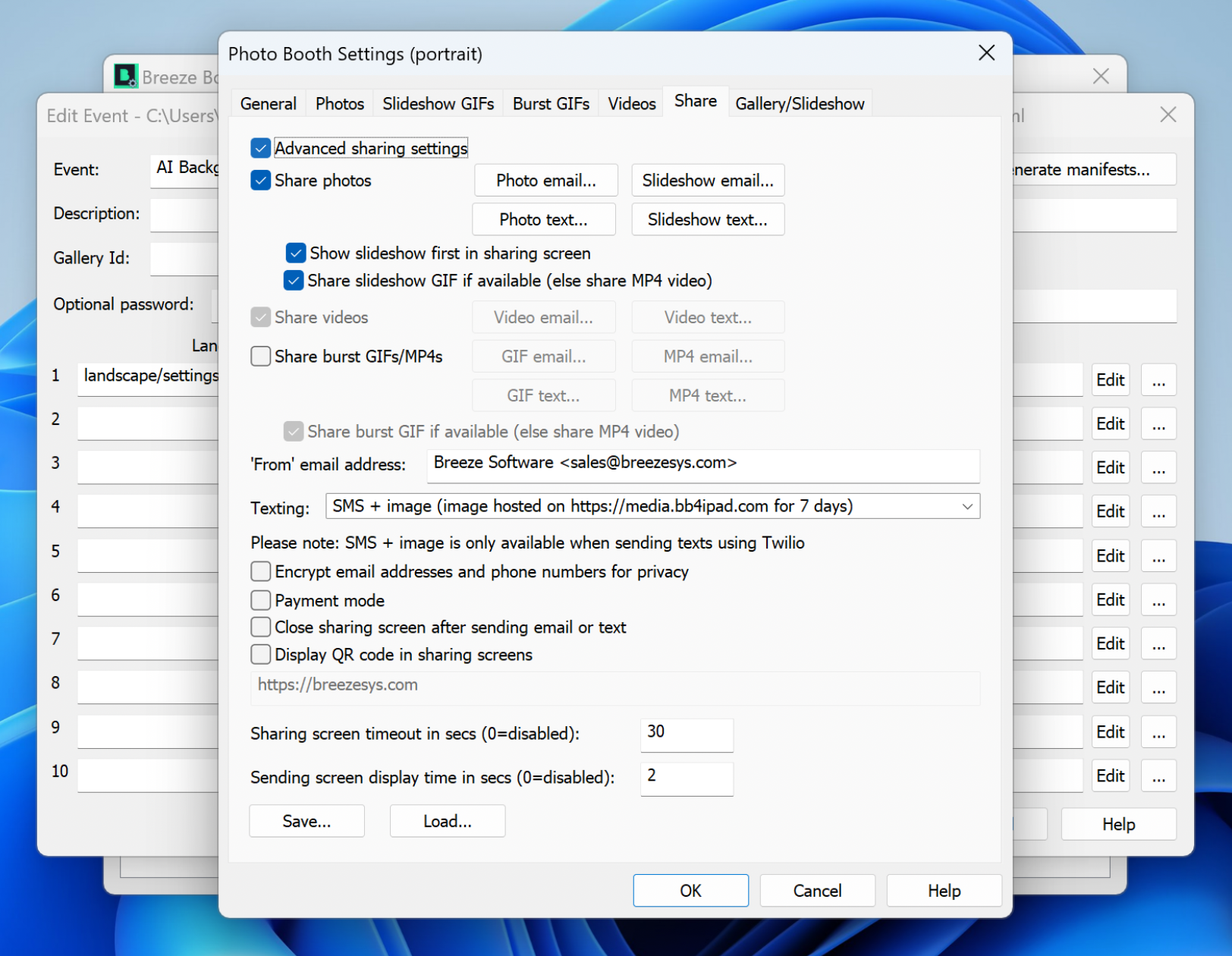
Task: Switch to the General tab
Action: (x=268, y=104)
